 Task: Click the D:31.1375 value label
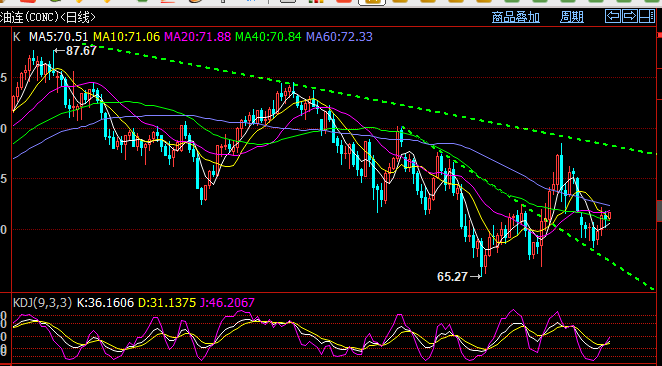pos(167,303)
